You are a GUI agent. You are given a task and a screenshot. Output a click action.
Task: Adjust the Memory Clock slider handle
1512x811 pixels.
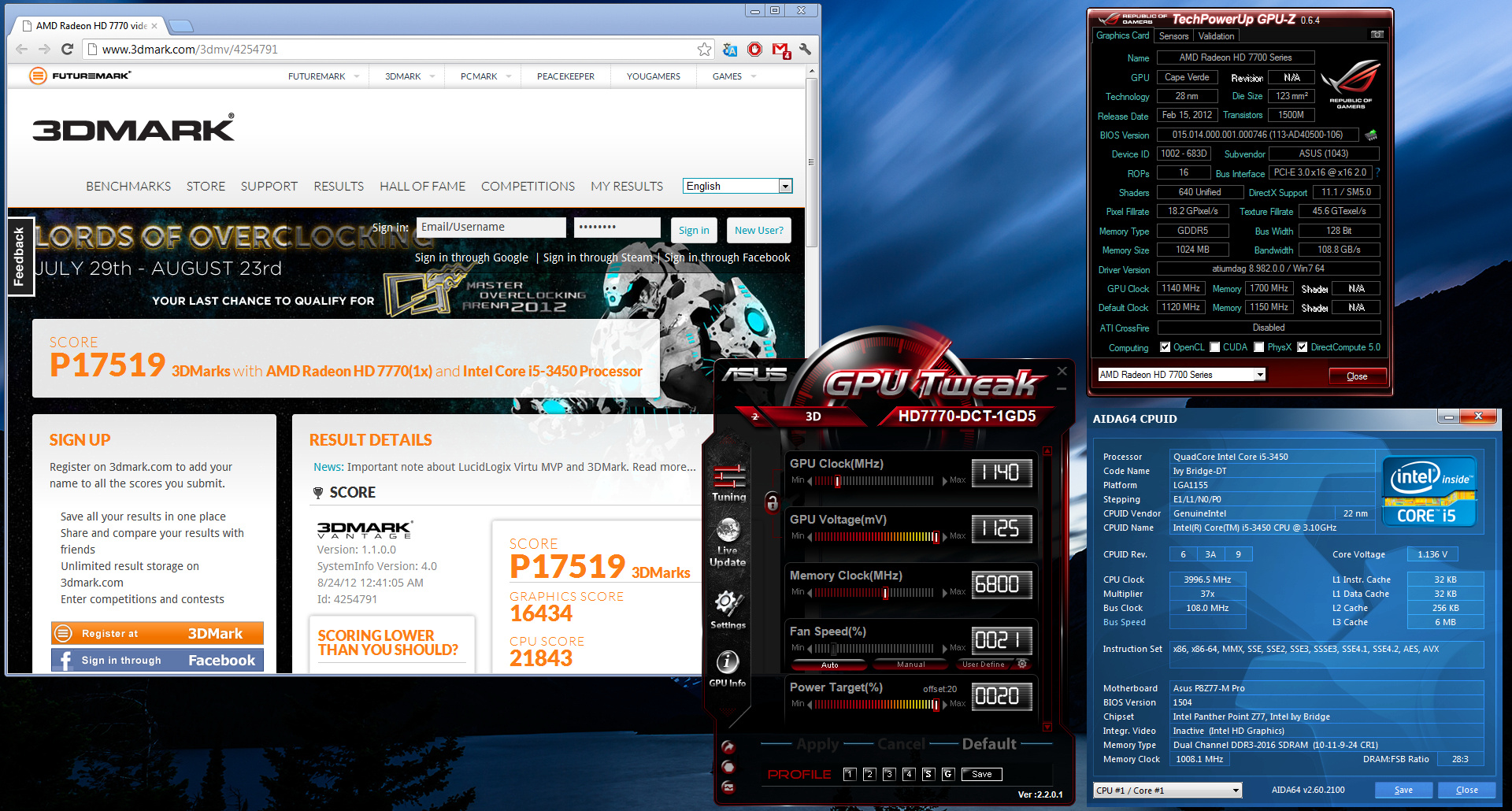(x=885, y=593)
